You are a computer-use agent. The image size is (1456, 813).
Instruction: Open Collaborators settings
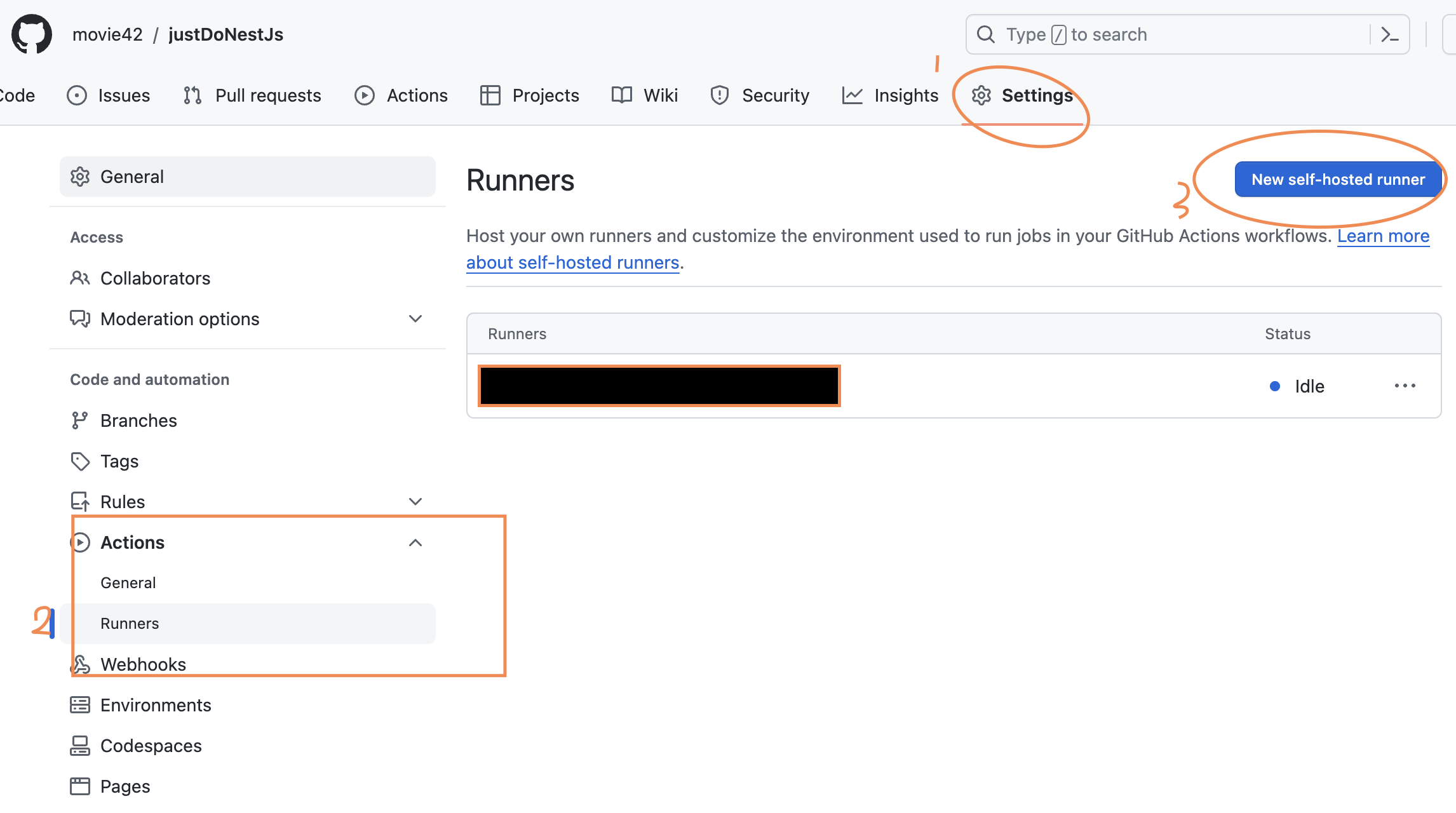click(248, 278)
